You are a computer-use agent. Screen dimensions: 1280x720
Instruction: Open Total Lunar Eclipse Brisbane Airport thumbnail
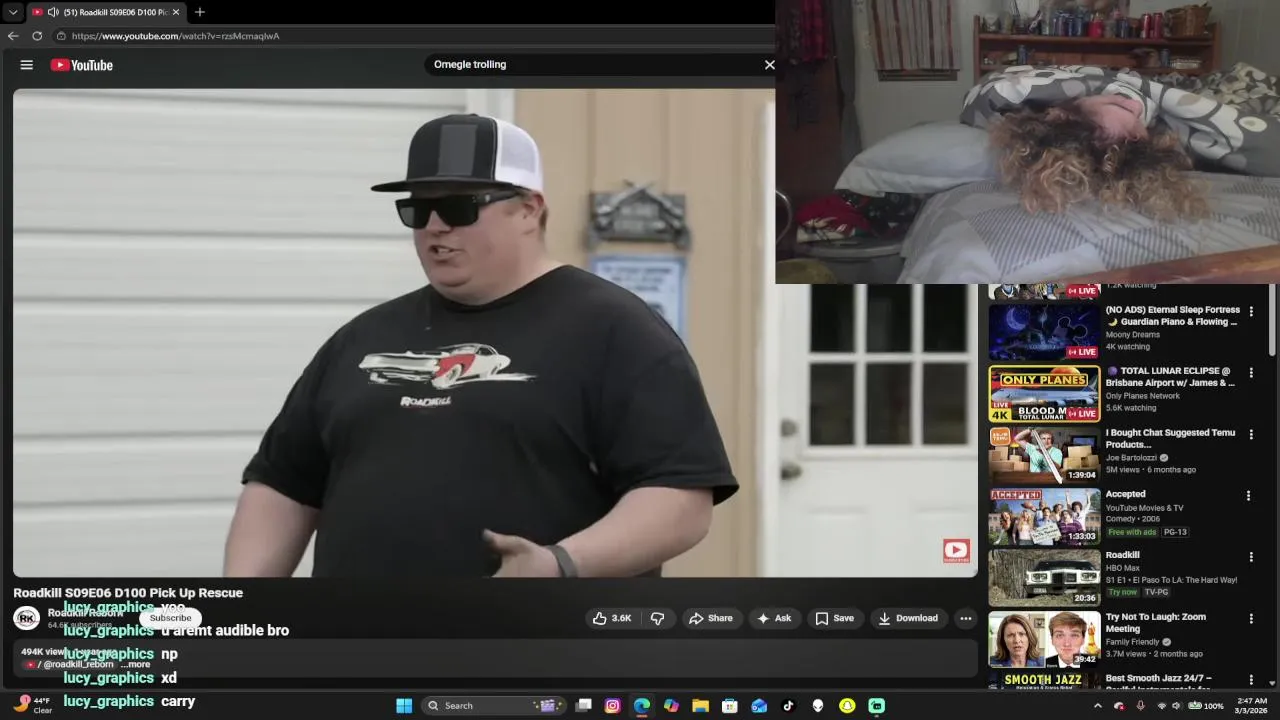pyautogui.click(x=1044, y=394)
